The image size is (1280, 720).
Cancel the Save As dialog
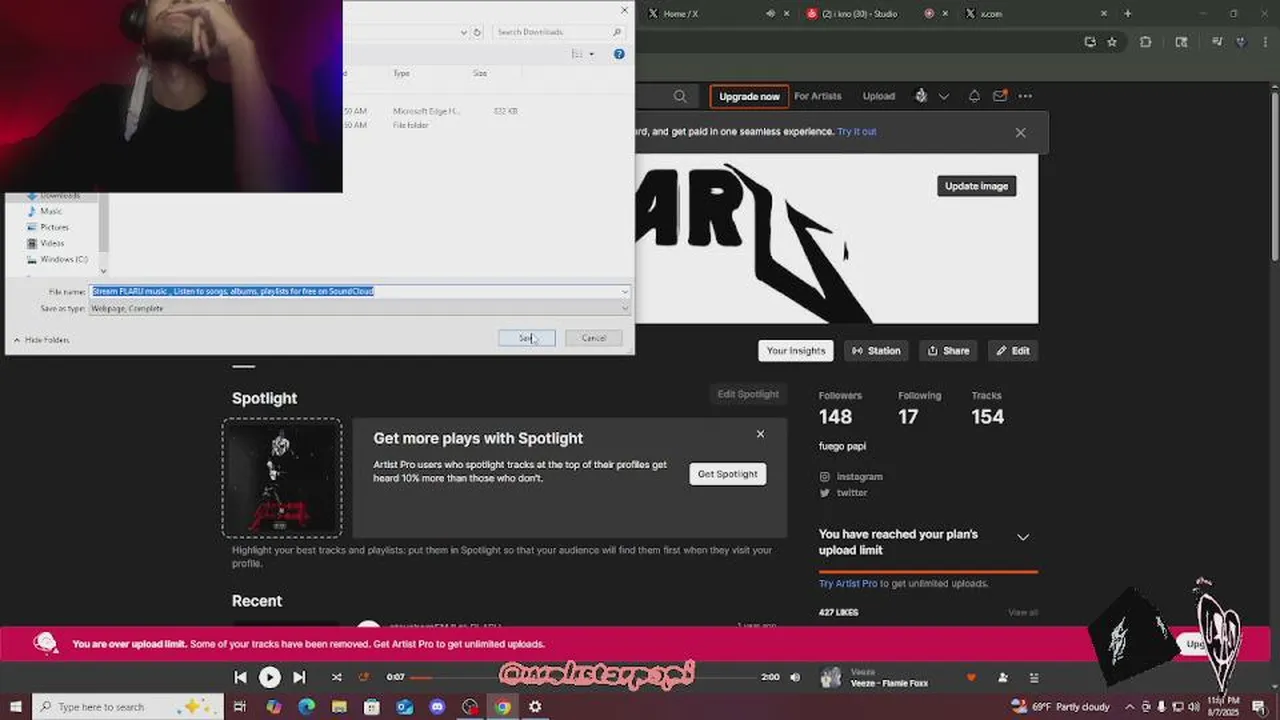point(593,338)
